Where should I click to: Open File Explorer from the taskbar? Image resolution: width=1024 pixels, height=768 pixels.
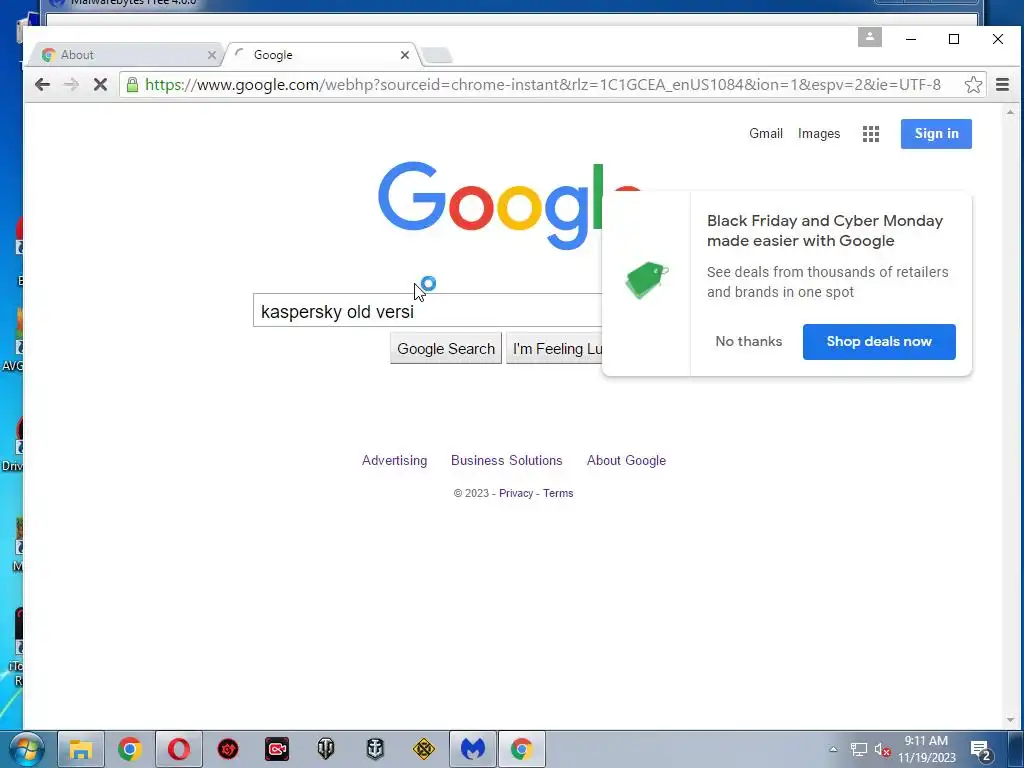[x=81, y=749]
